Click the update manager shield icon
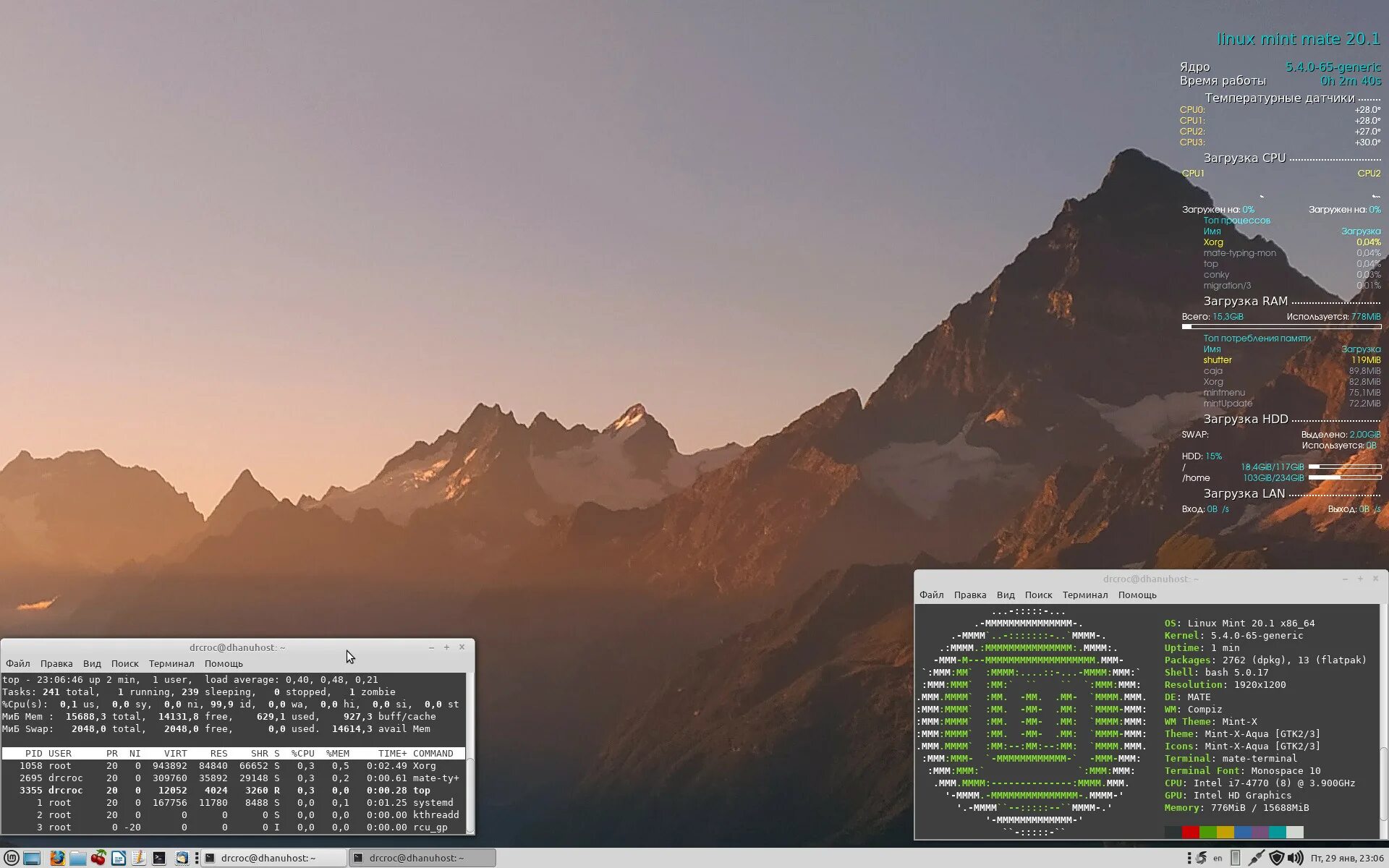 1277,858
